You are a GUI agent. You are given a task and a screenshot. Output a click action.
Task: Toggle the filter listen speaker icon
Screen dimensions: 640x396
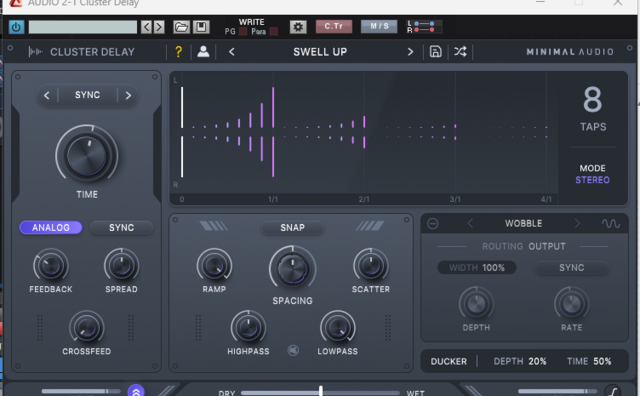point(293,351)
